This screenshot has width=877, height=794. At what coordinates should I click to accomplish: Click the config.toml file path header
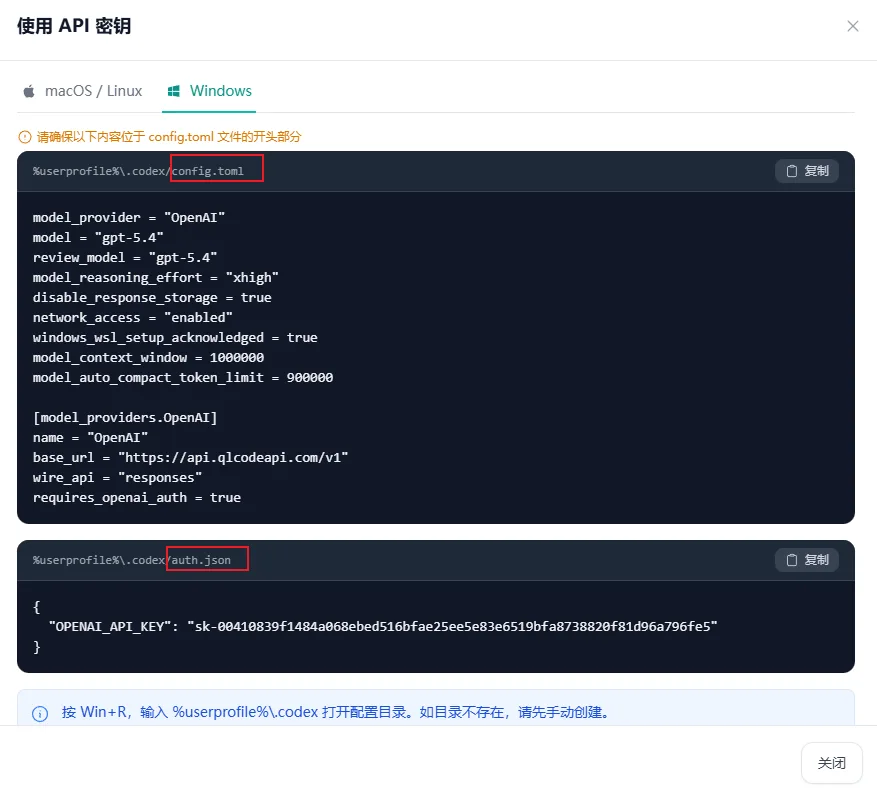click(138, 171)
